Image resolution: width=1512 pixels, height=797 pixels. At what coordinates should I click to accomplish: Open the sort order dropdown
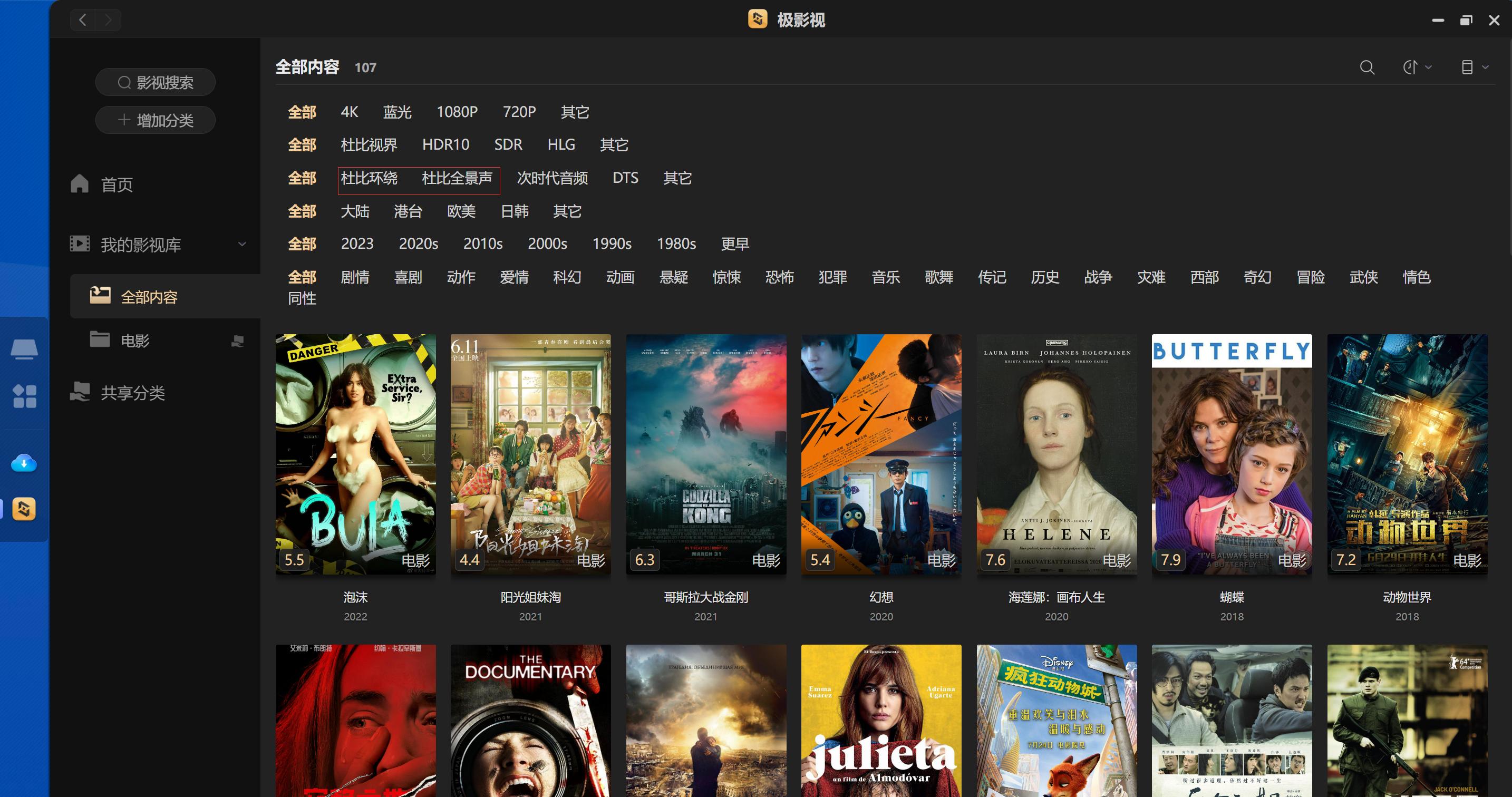tap(1417, 67)
